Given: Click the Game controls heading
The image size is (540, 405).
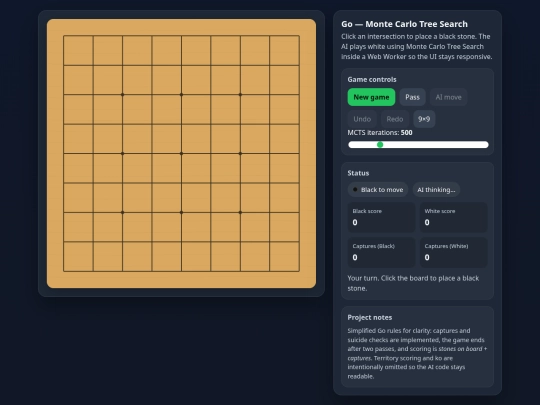Looking at the screenshot, I should [372, 80].
